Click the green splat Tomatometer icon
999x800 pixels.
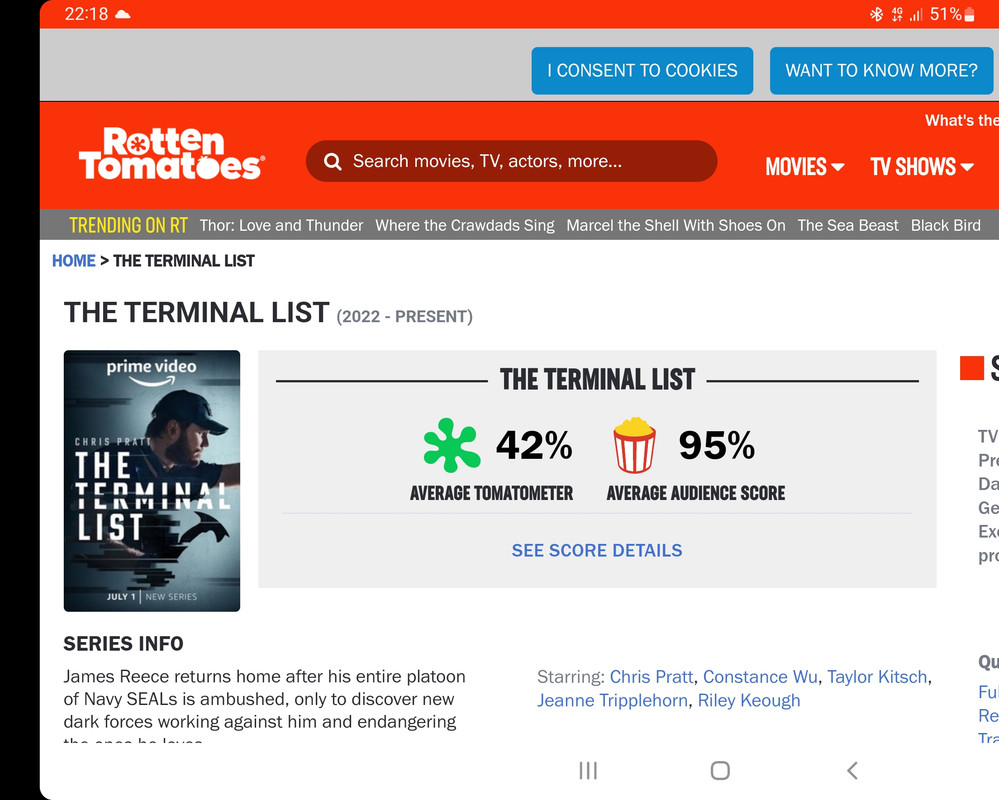coord(451,445)
